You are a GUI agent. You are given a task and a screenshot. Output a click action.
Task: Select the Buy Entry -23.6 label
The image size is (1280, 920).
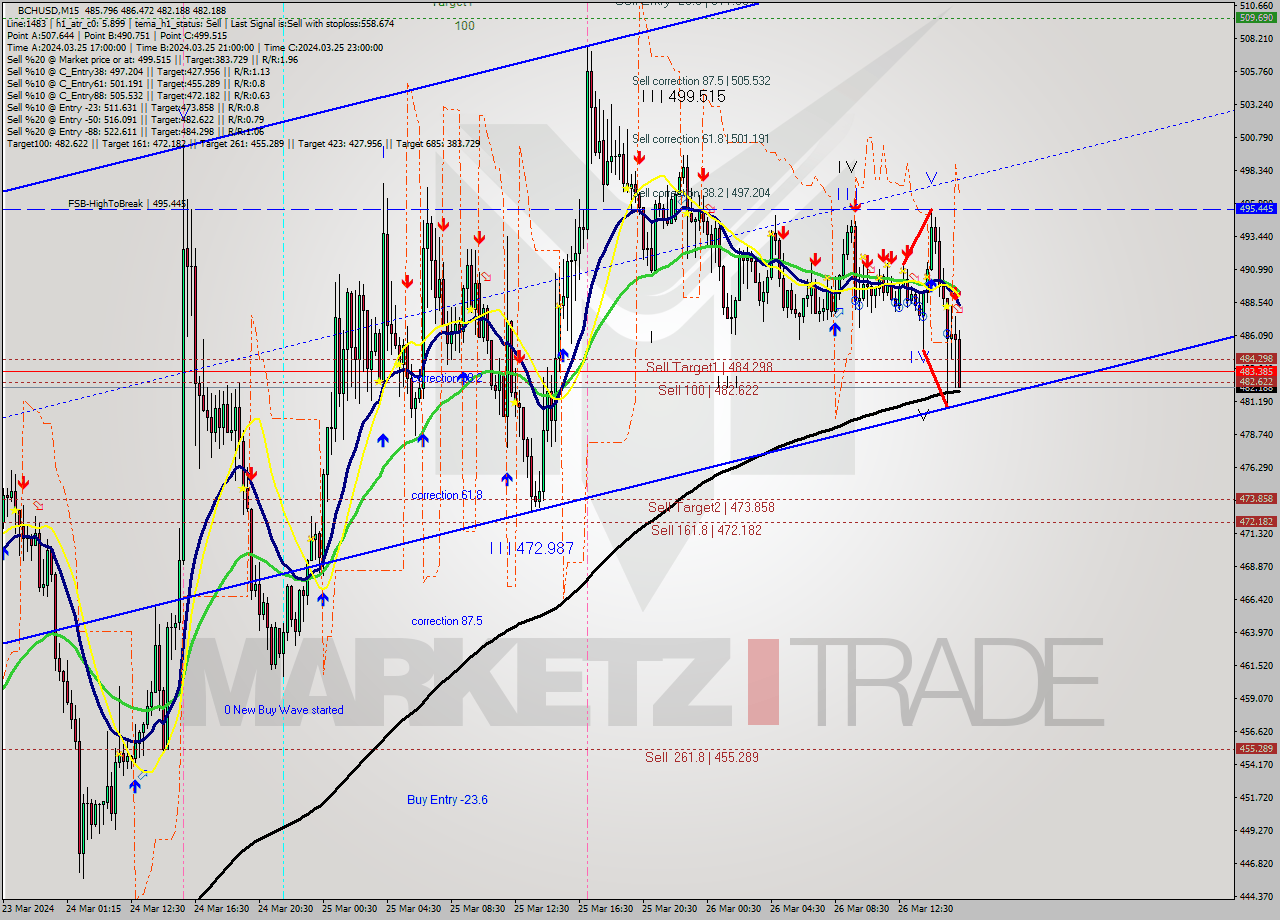tap(447, 800)
